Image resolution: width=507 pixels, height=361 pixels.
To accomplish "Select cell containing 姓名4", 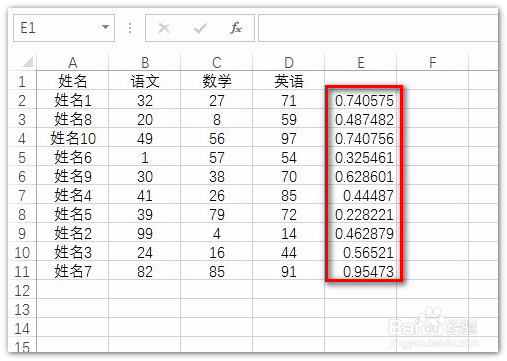I will click(72, 195).
